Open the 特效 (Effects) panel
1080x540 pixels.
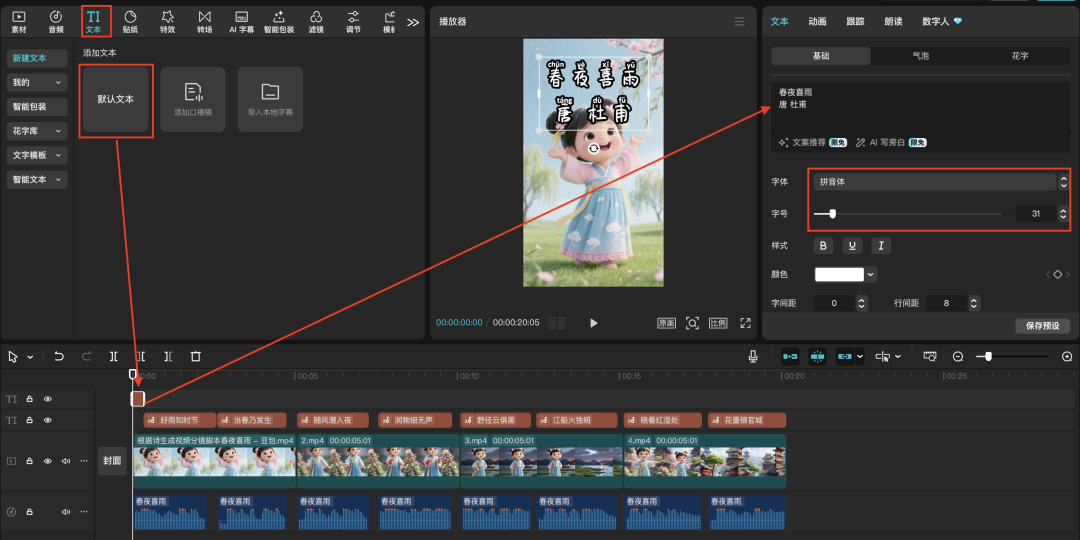click(x=167, y=21)
